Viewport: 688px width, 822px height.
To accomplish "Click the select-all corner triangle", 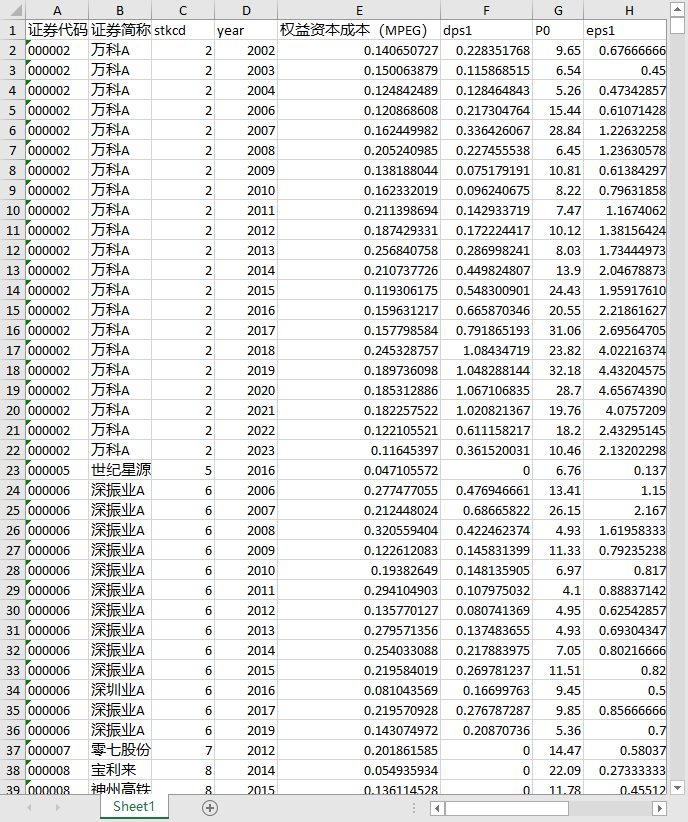I will [13, 10].
